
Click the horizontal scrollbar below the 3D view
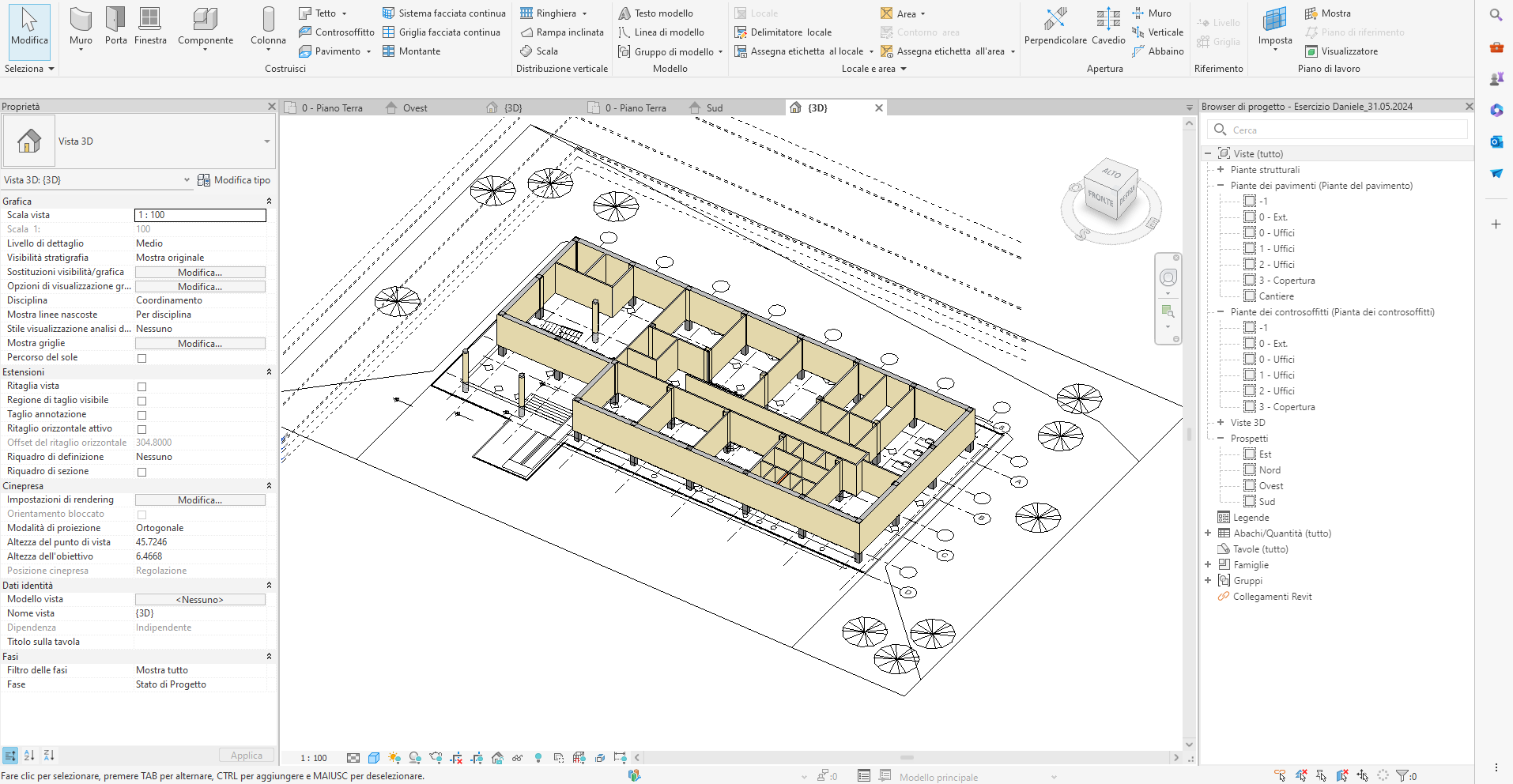tap(906, 757)
